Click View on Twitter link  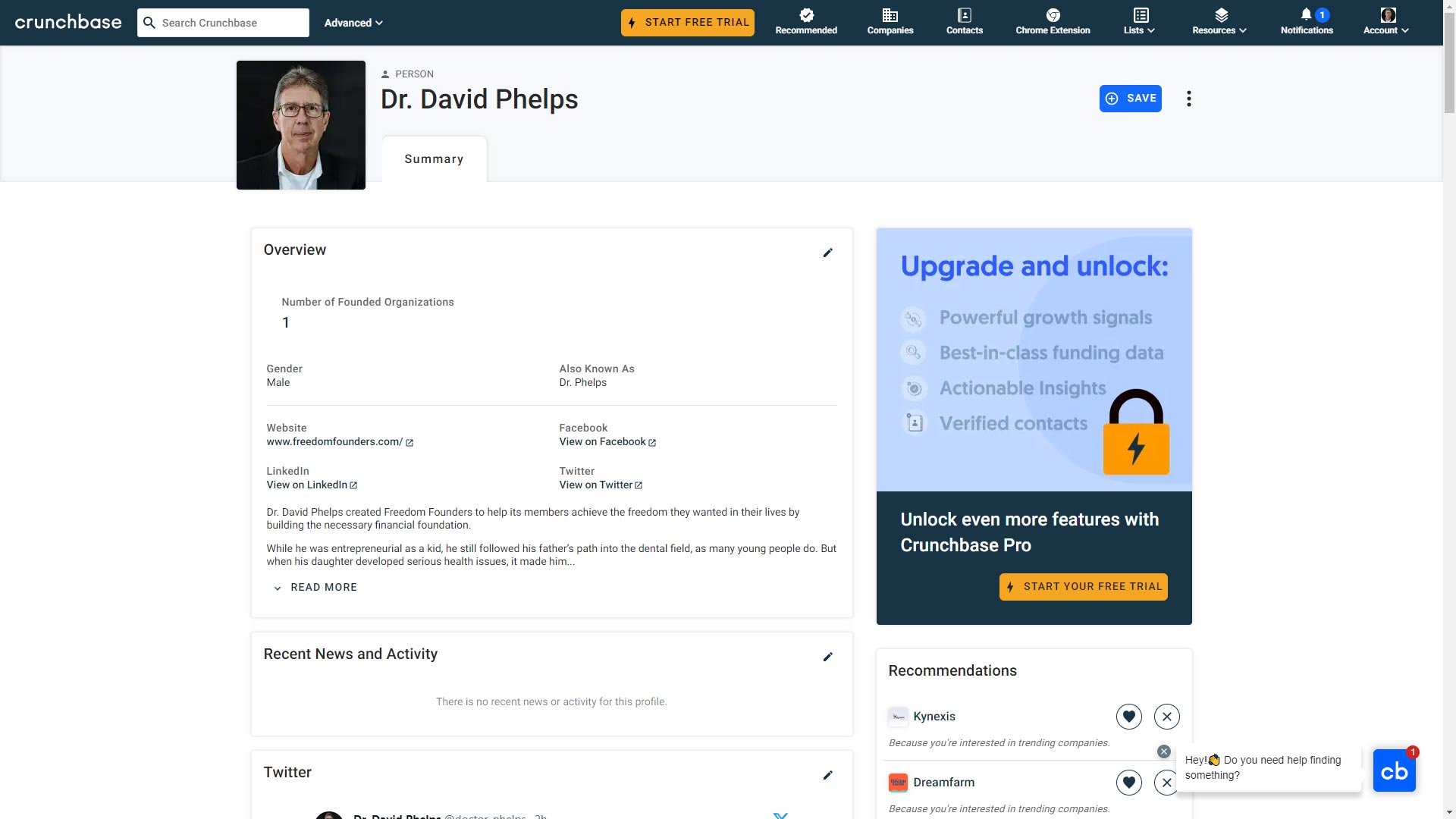tap(601, 485)
